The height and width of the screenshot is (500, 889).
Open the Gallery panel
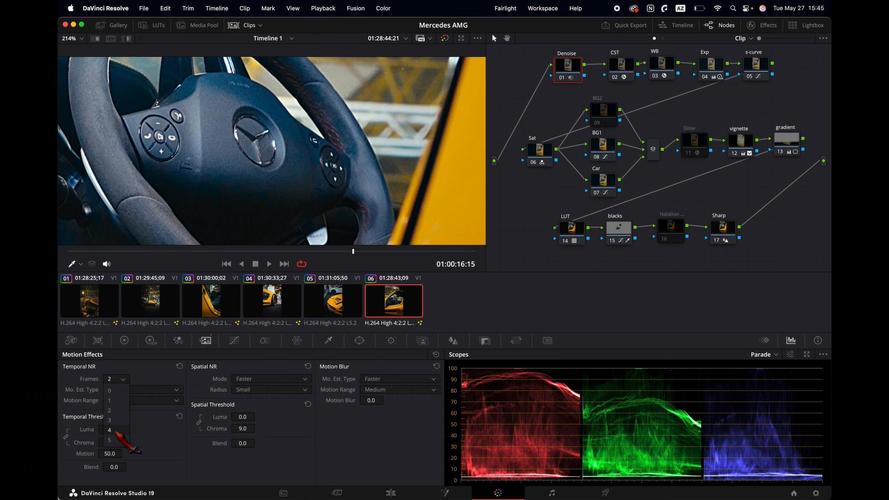(112, 25)
